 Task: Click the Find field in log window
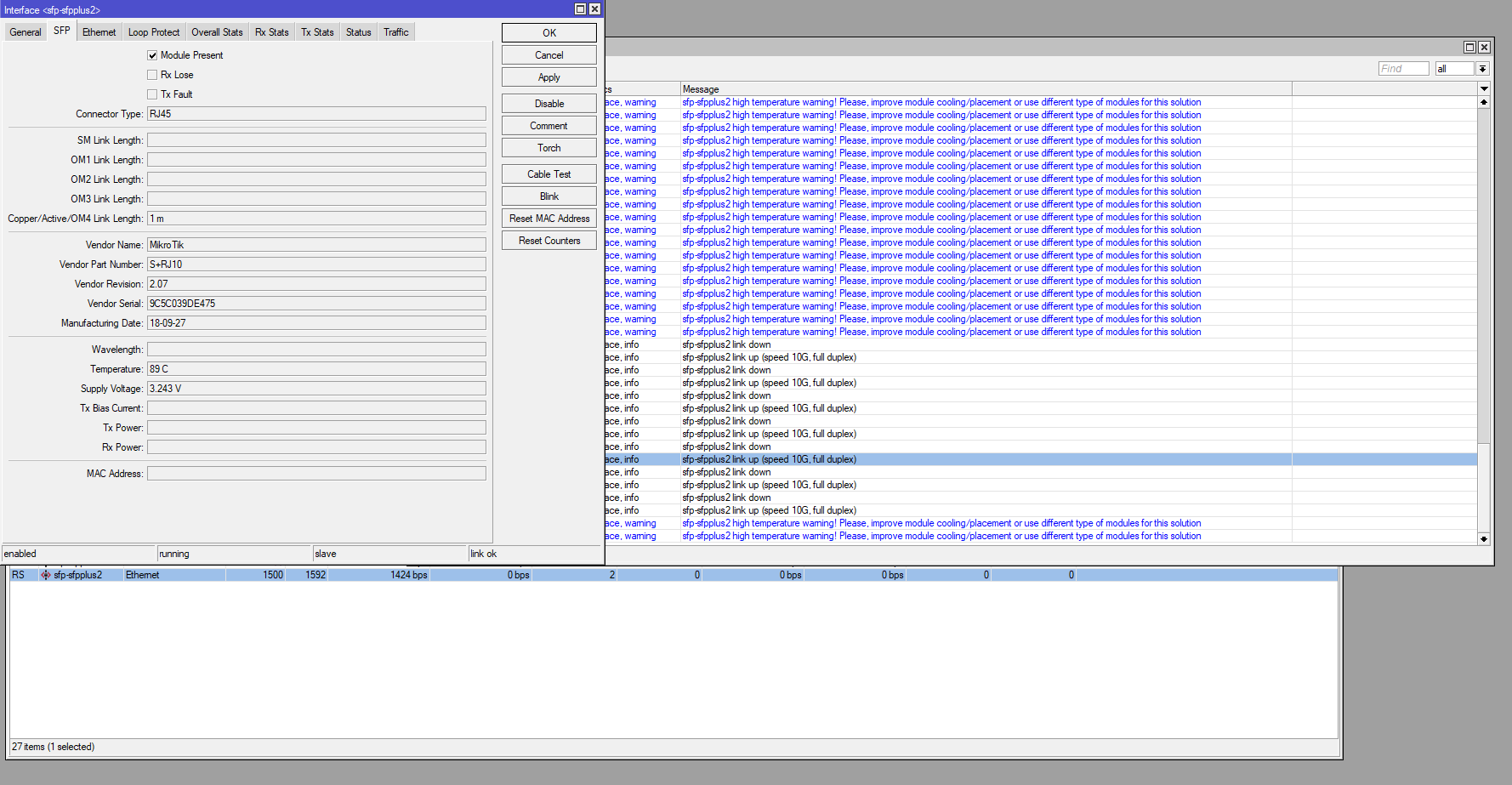point(1403,69)
